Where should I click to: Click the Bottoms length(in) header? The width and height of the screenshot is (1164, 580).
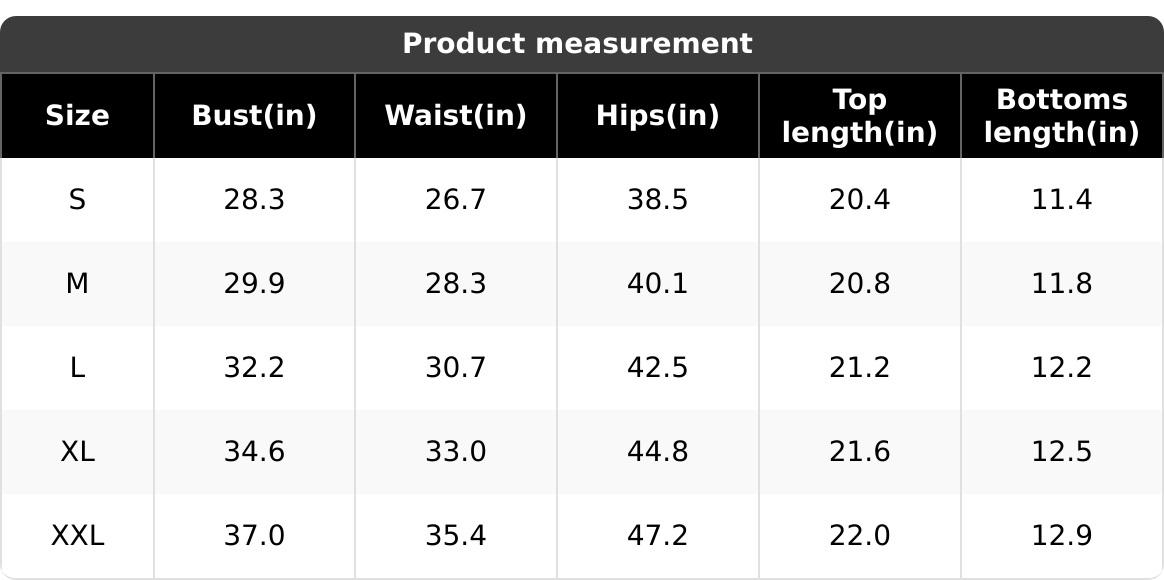click(1062, 116)
